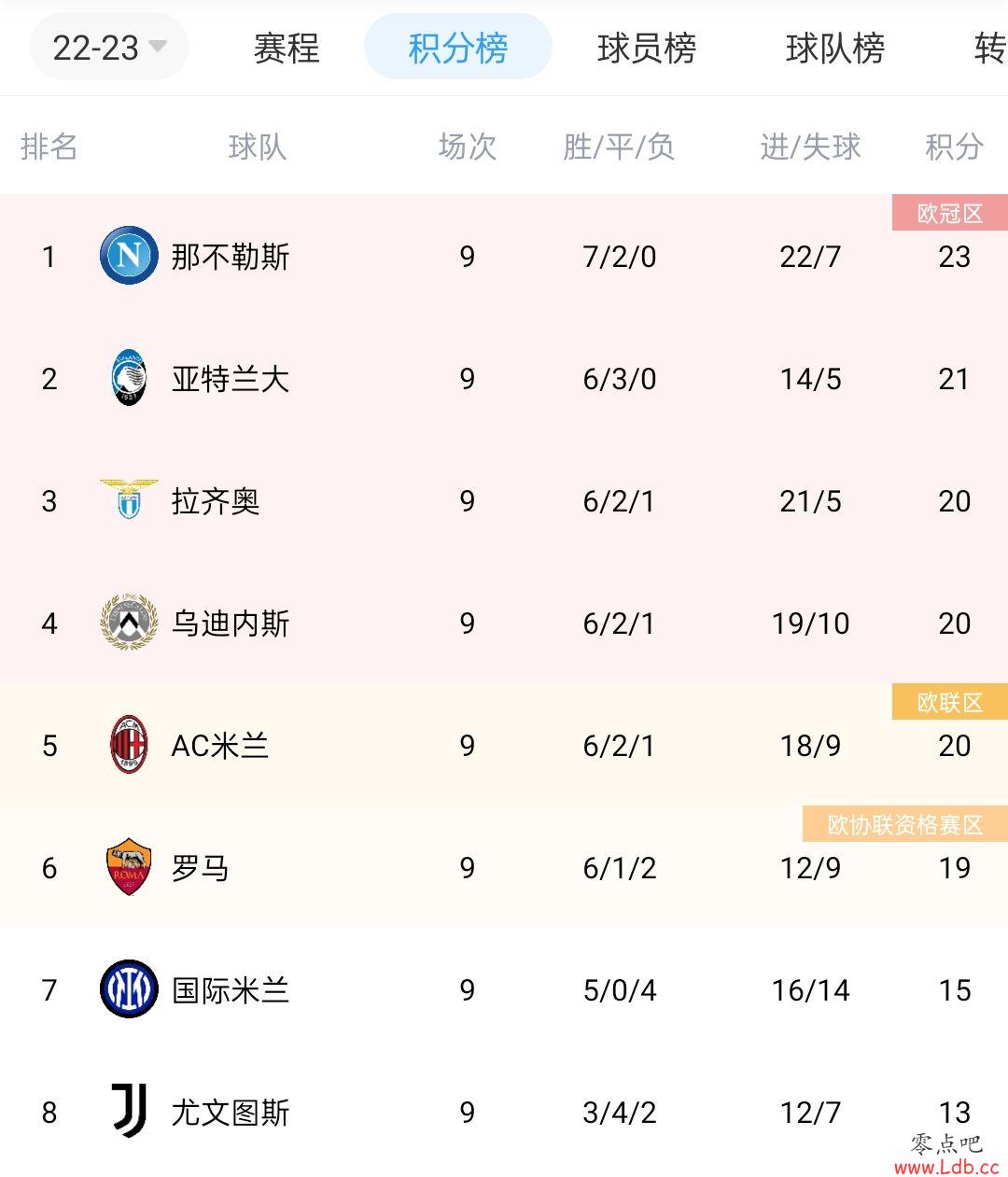Screen dimensions: 1008x1177
Task: Go to the 球队榜 tab
Action: coord(835,48)
